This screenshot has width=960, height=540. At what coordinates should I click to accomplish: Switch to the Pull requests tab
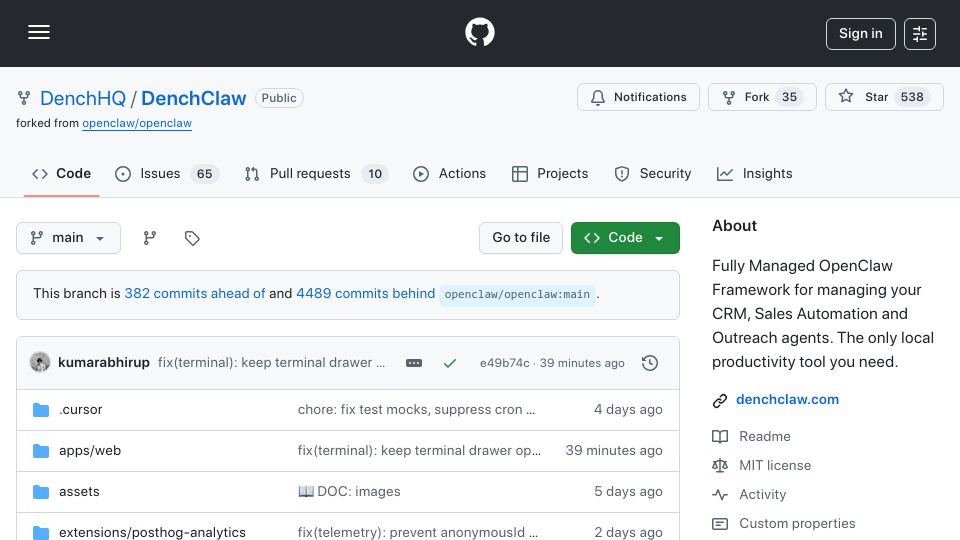pos(316,174)
